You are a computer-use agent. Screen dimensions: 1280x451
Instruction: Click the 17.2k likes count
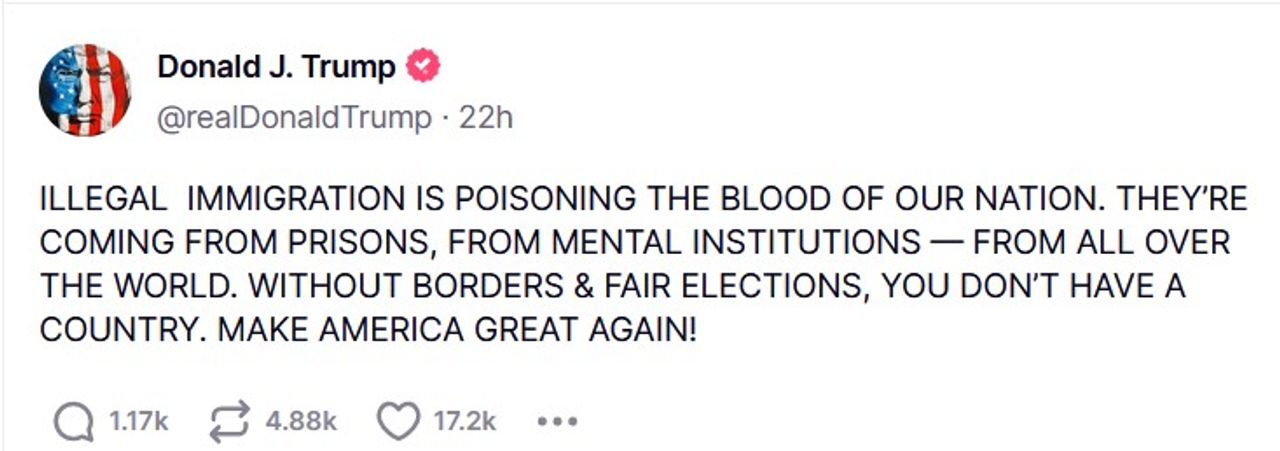click(465, 422)
